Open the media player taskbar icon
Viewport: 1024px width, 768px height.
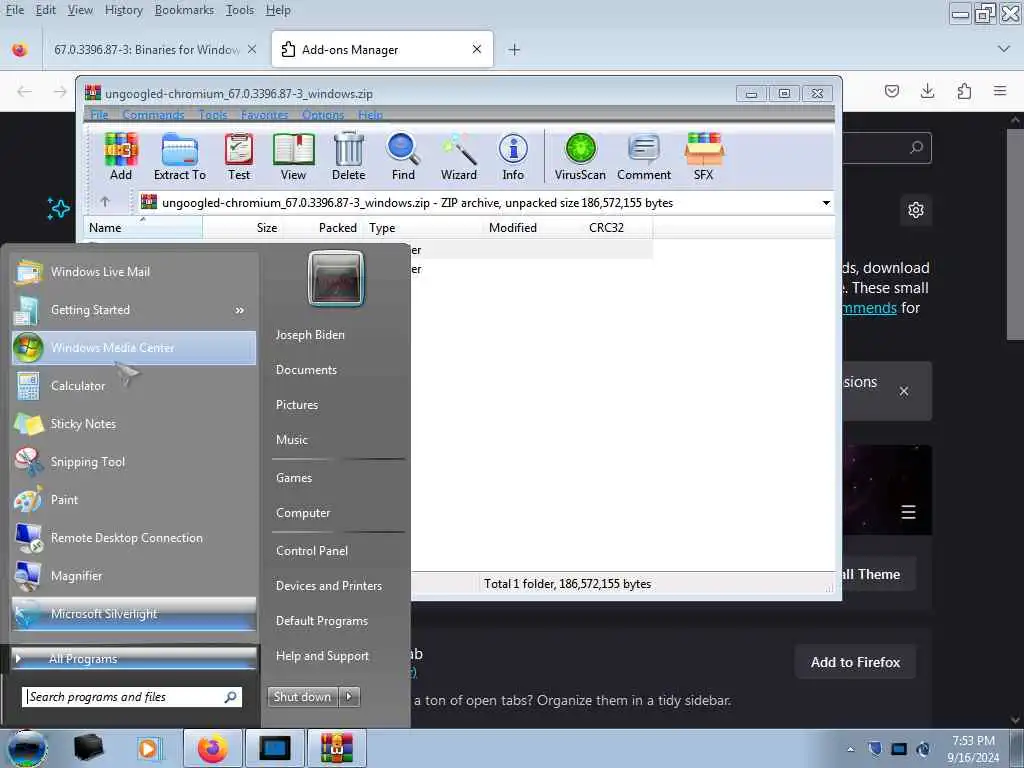pos(148,748)
